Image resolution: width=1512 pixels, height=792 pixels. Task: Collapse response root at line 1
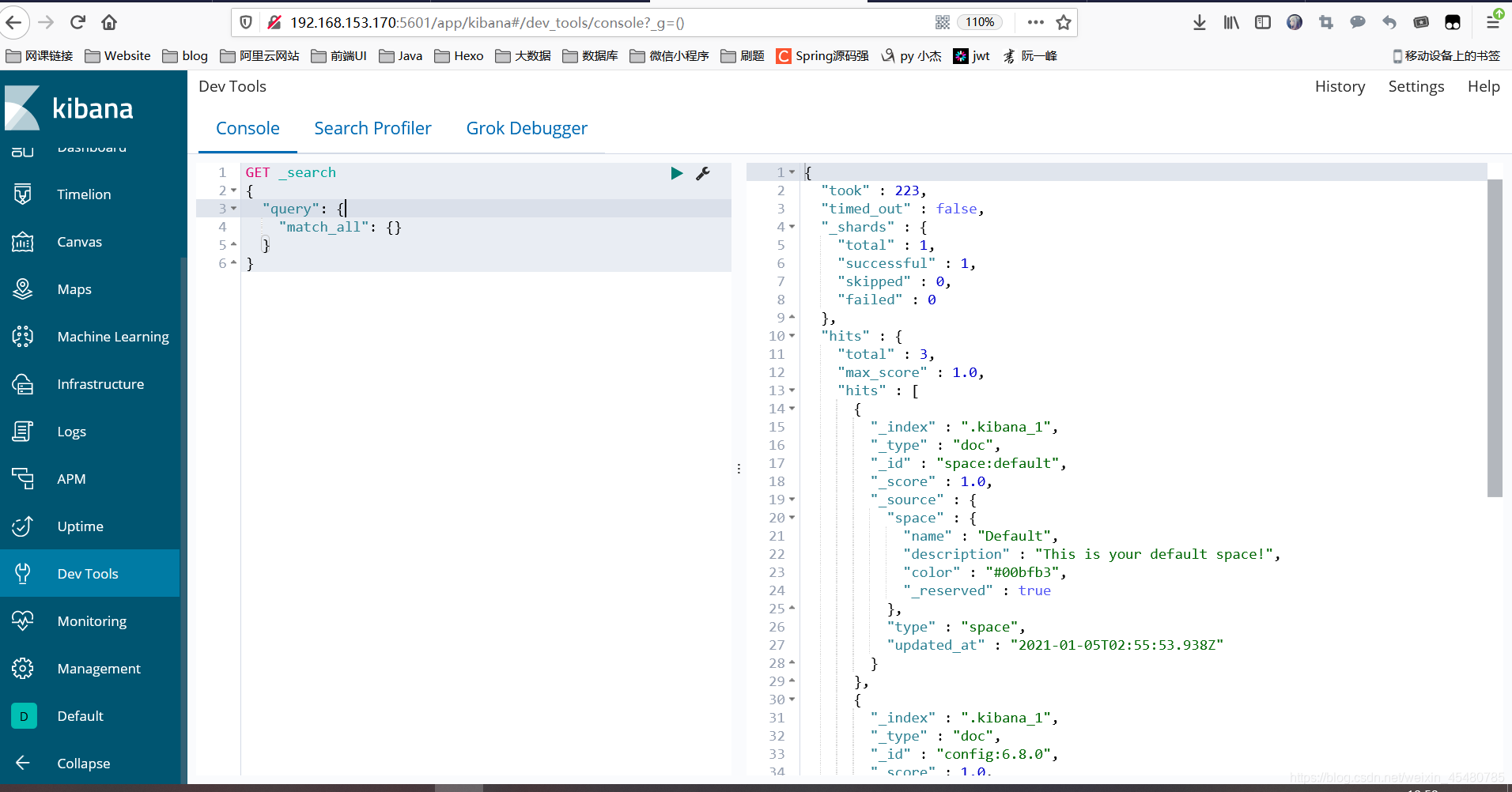(792, 172)
